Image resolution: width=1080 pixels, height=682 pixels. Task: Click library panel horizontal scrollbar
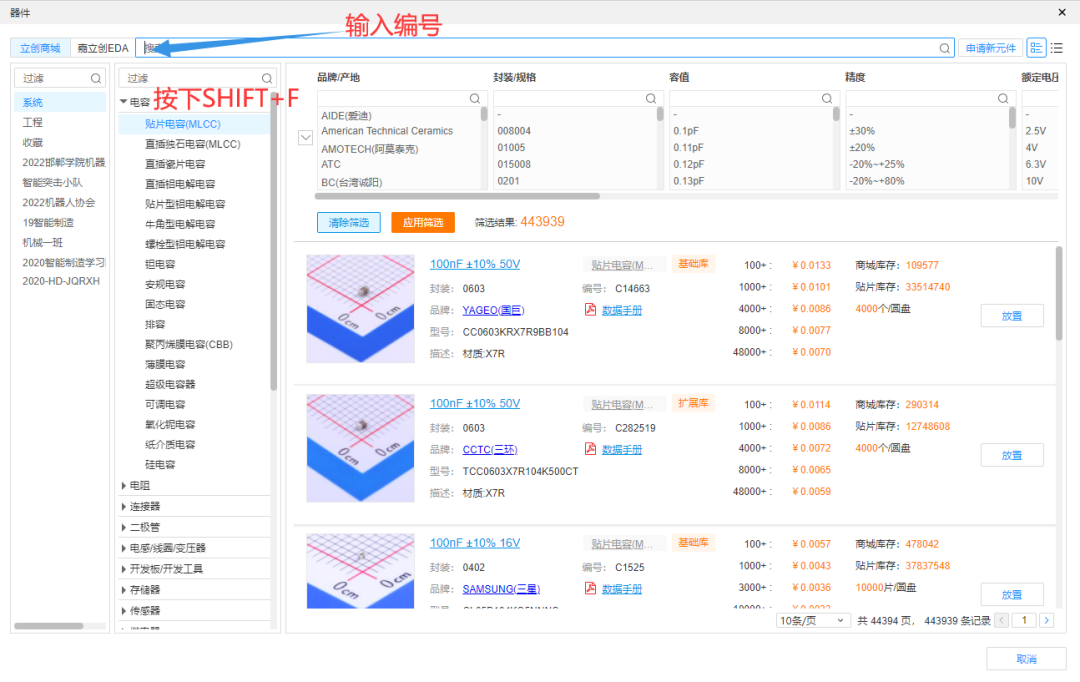pos(49,626)
